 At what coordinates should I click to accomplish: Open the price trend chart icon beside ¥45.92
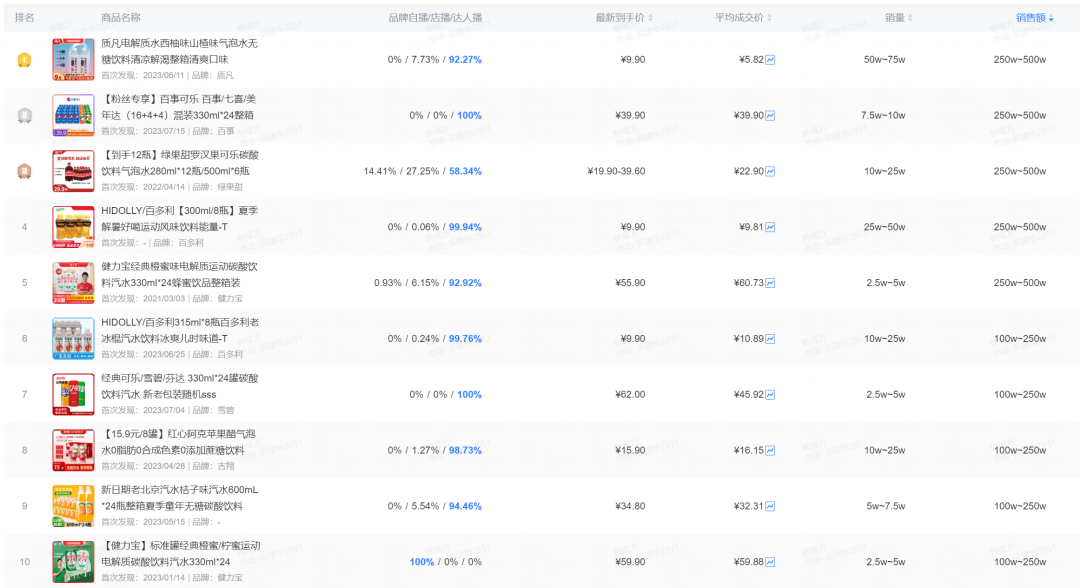(x=770, y=395)
